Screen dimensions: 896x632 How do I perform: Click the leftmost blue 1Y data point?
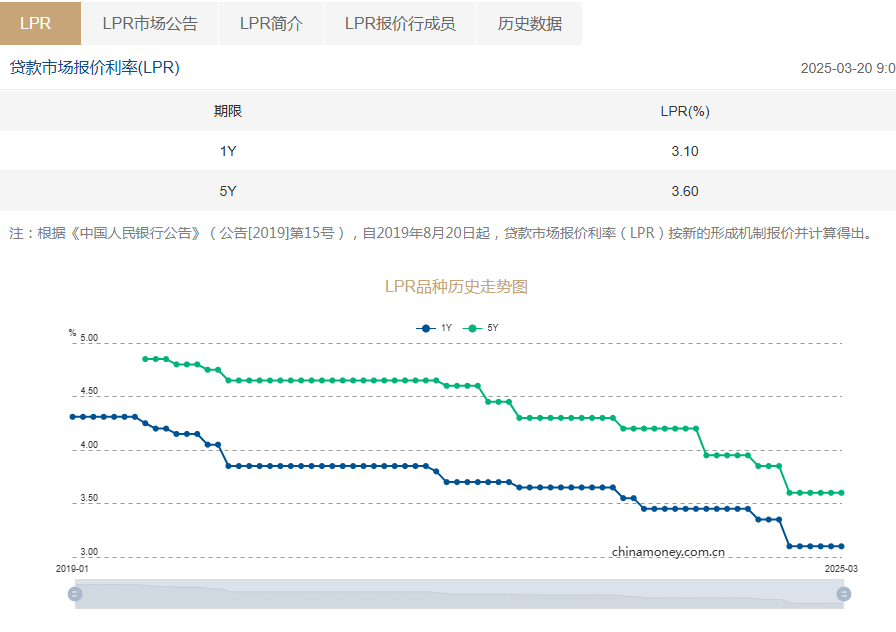pyautogui.click(x=72, y=417)
